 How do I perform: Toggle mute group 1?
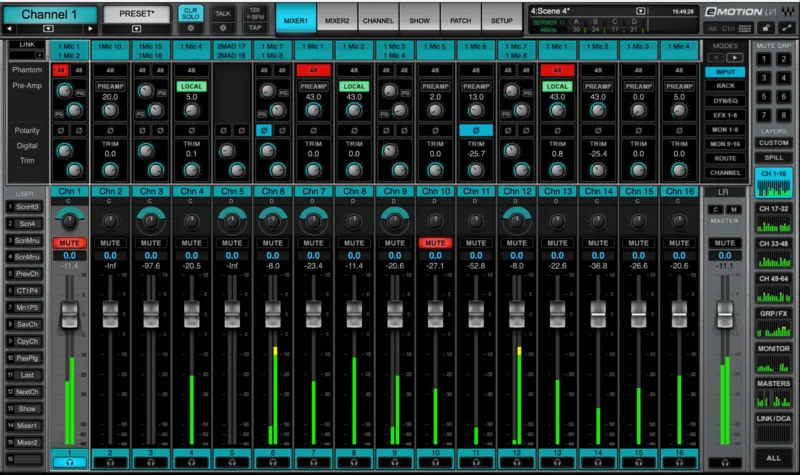764,59
